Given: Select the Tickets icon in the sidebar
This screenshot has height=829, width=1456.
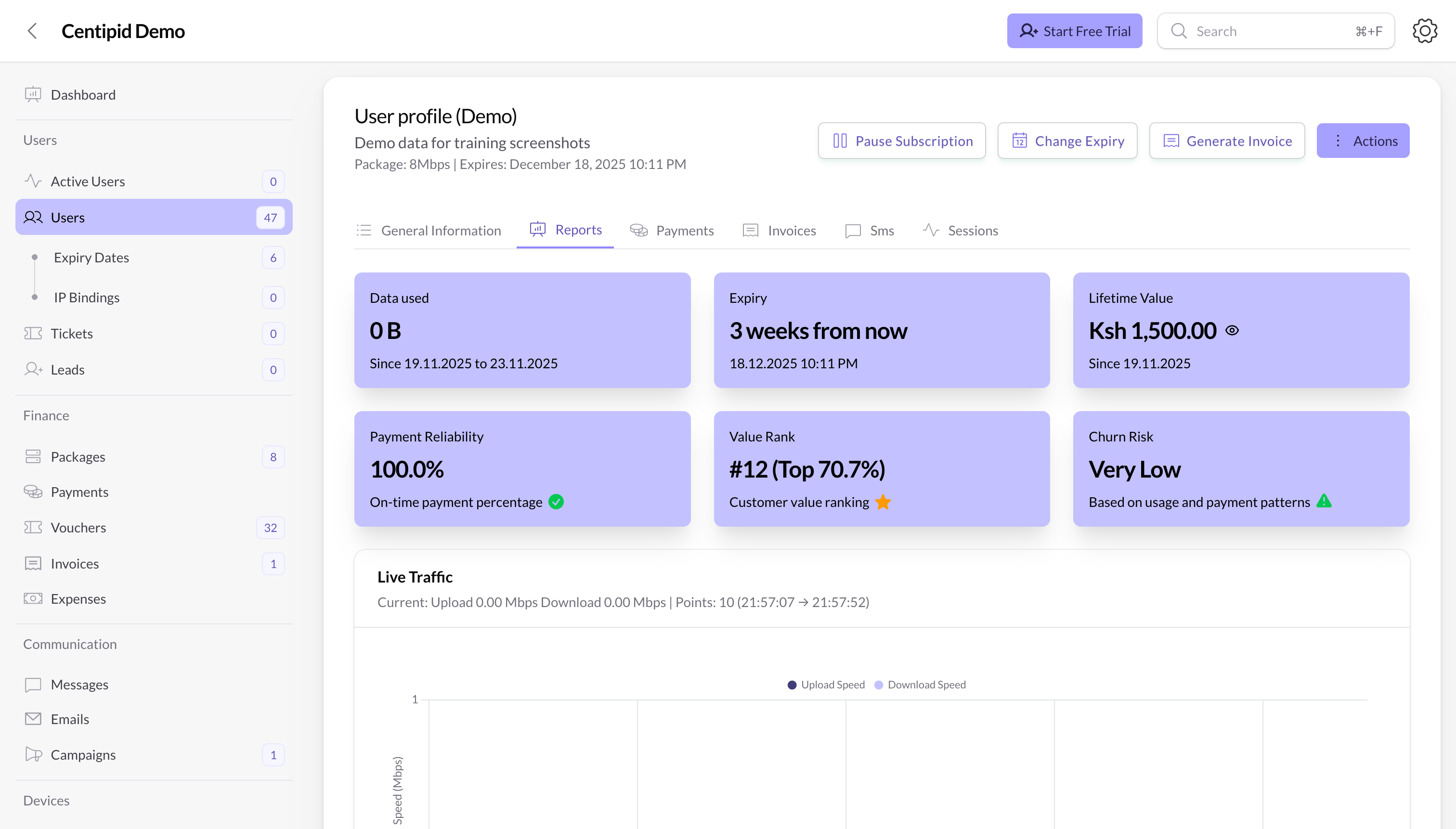Looking at the screenshot, I should click(x=32, y=333).
